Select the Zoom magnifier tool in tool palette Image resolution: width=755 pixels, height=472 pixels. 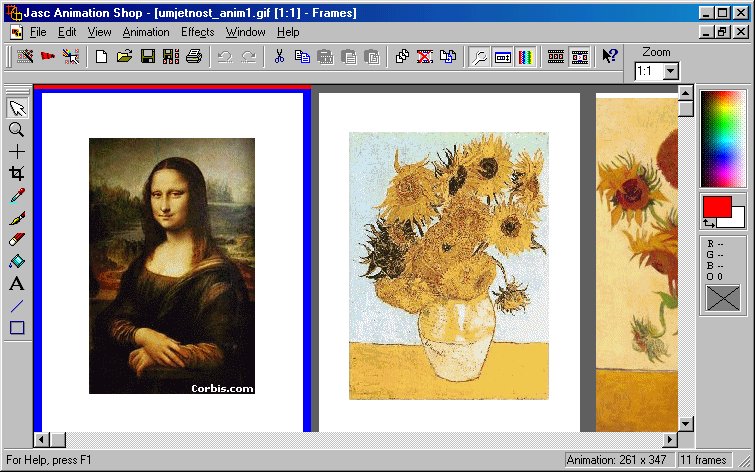(17, 130)
